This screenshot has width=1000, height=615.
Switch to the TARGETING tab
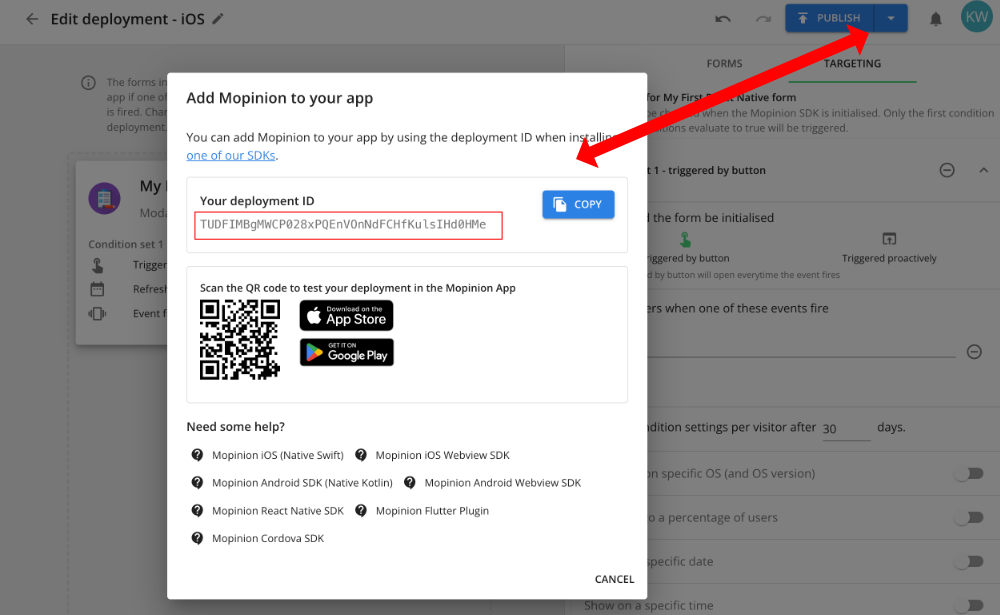[x=853, y=62]
